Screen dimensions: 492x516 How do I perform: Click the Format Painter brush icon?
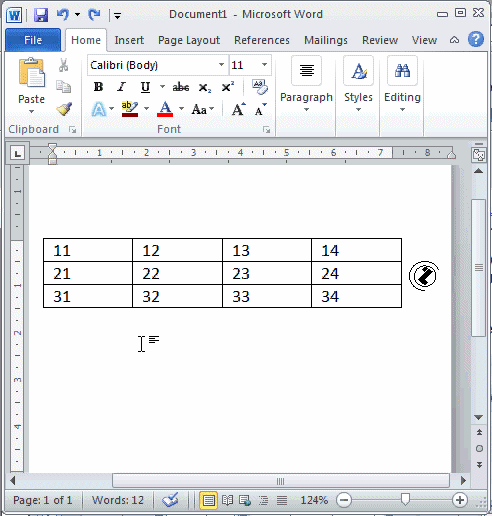[64, 109]
